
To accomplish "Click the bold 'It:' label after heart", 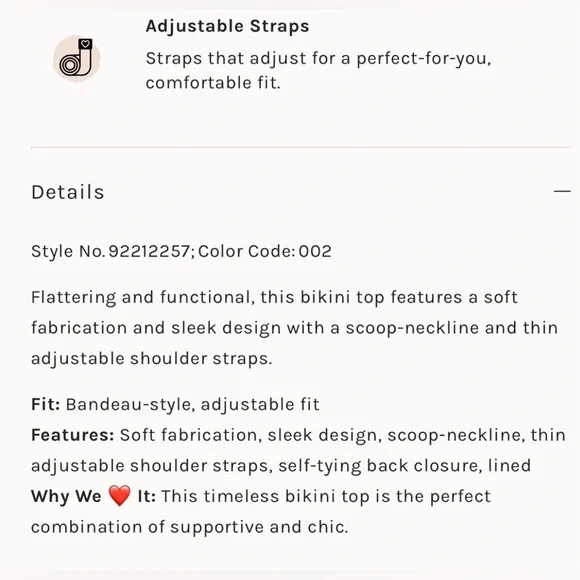I will [x=146, y=496].
